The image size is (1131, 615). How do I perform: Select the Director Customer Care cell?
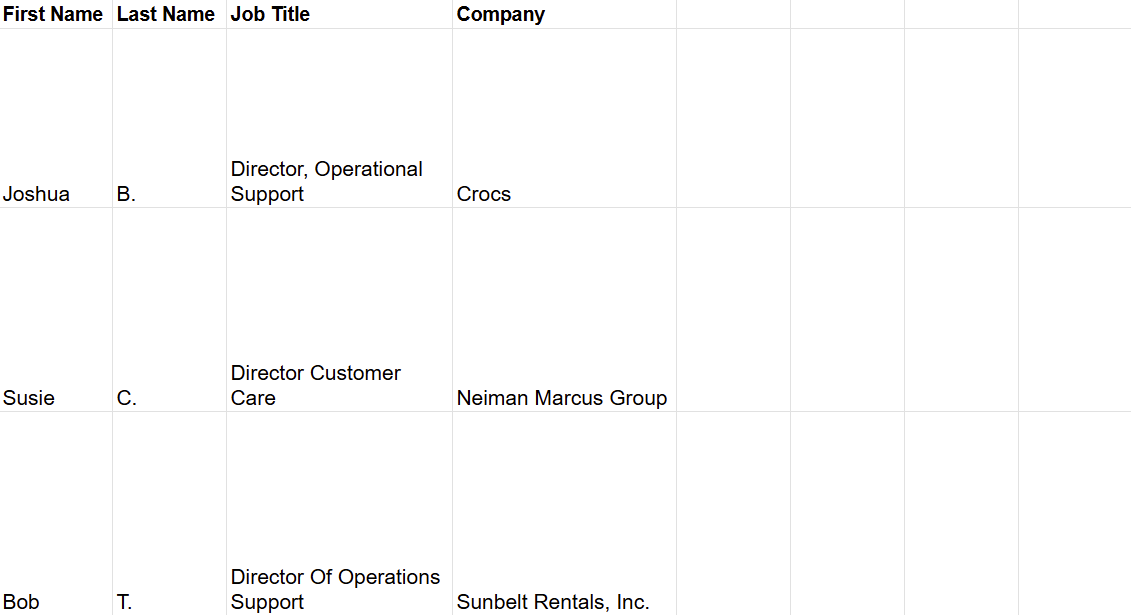[340, 310]
